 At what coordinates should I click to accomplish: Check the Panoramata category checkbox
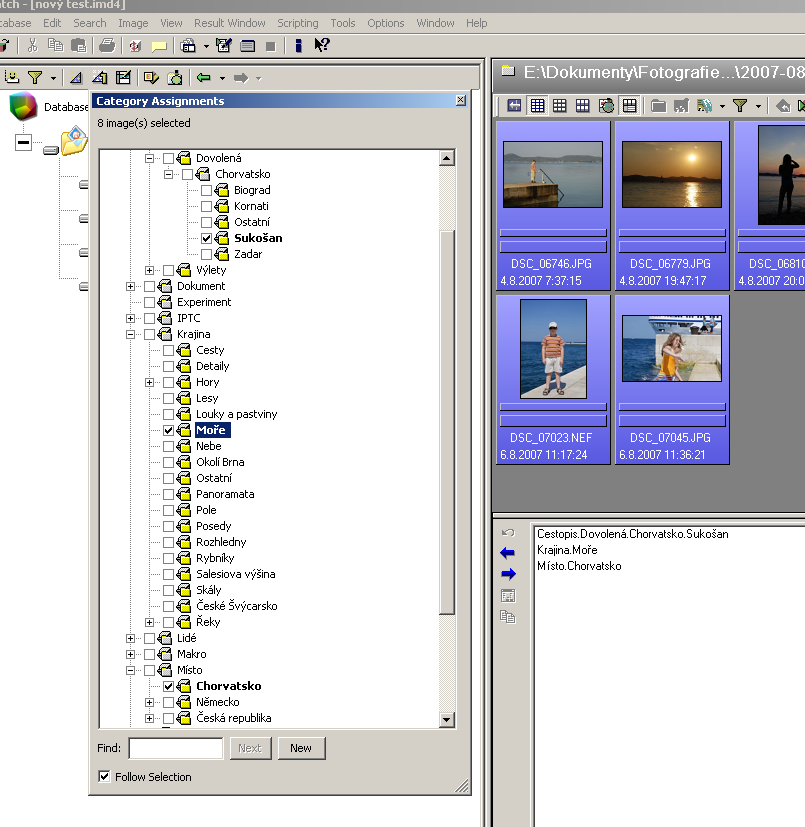click(x=168, y=494)
